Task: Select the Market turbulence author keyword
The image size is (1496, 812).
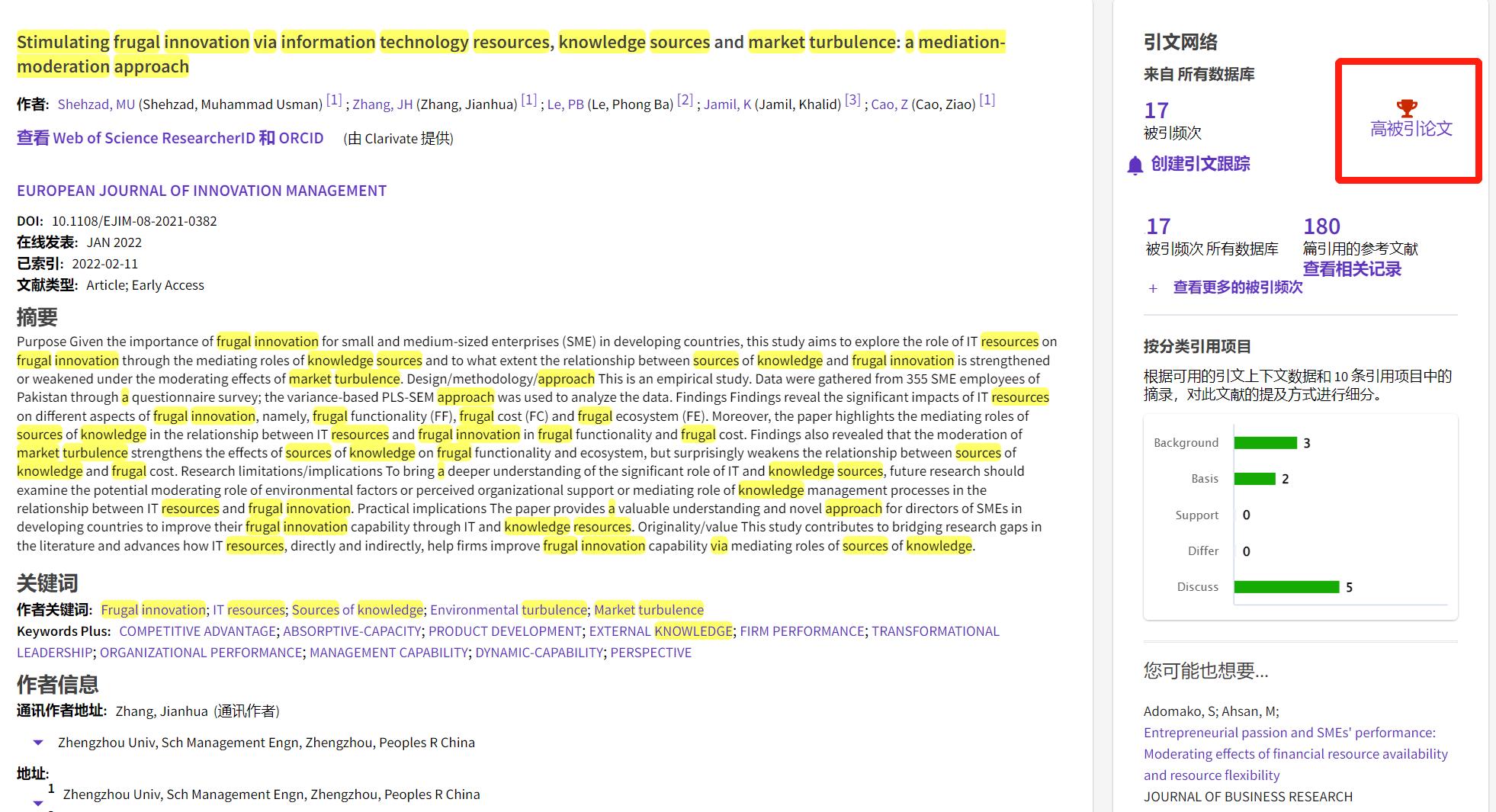Action: pyautogui.click(x=648, y=610)
